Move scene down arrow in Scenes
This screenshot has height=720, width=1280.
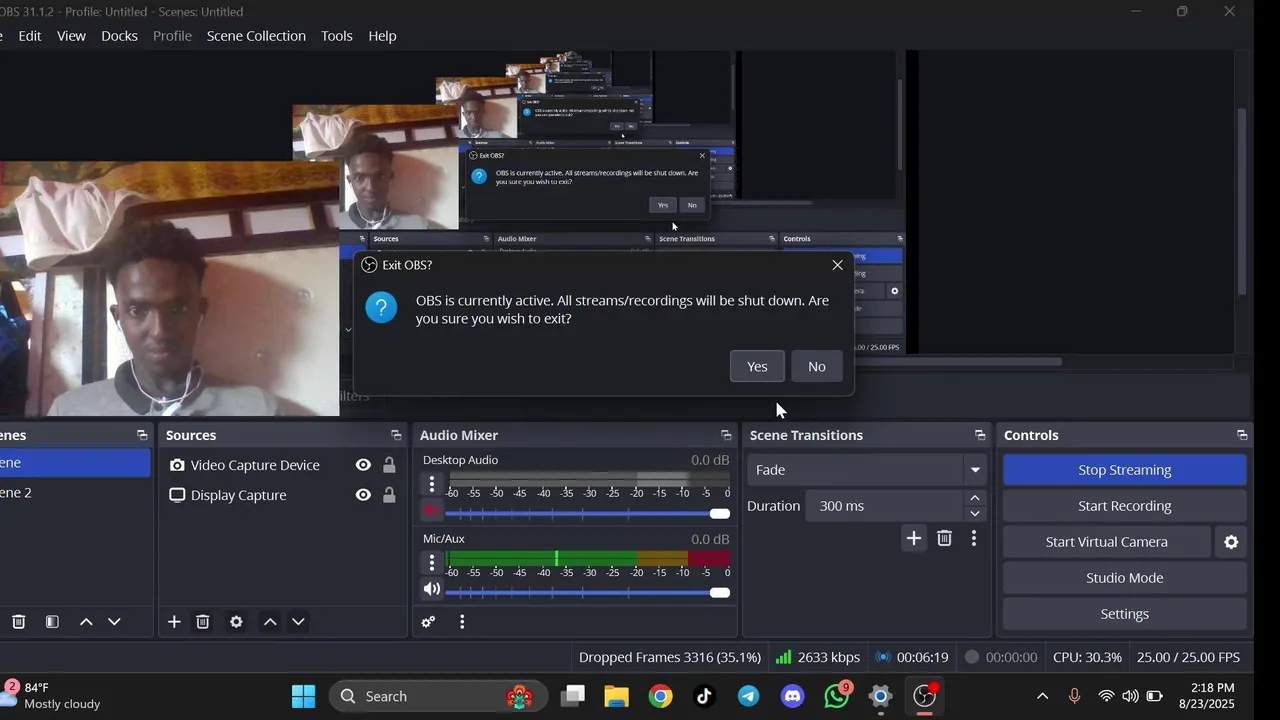tap(114, 622)
